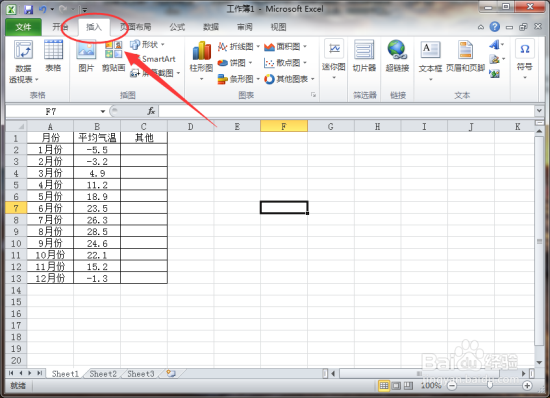Image resolution: width=550 pixels, height=398 pixels.
Task: Click the zoom out minus button
Action: click(x=452, y=386)
